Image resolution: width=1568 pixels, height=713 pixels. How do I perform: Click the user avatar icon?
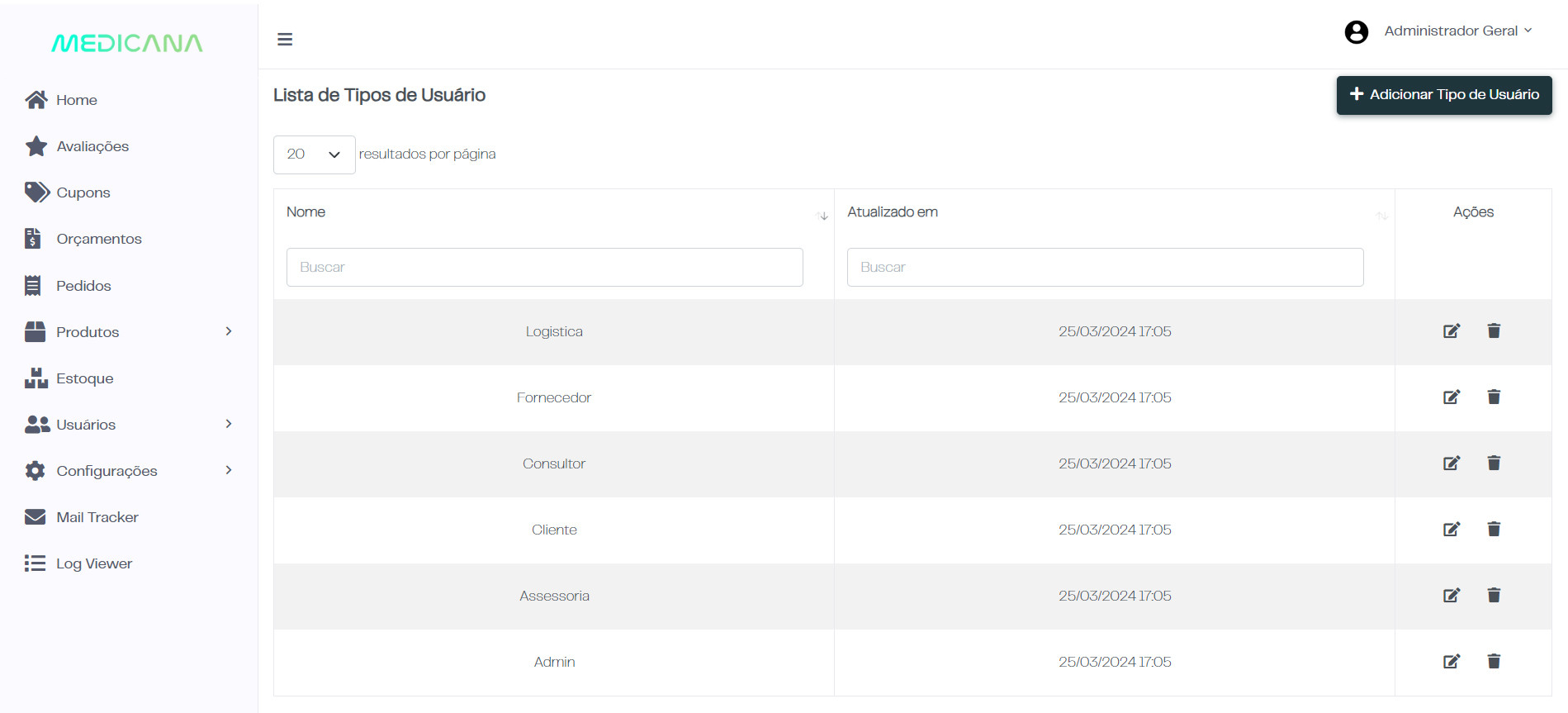[x=1356, y=32]
